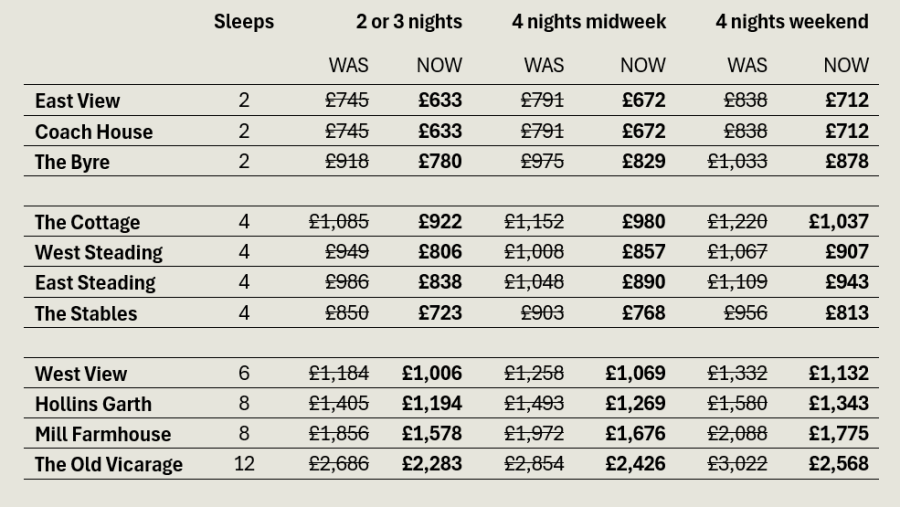Click The Old Vicarage weekend price £2,568
Viewport: 900px width, 507px height.
[x=839, y=465]
